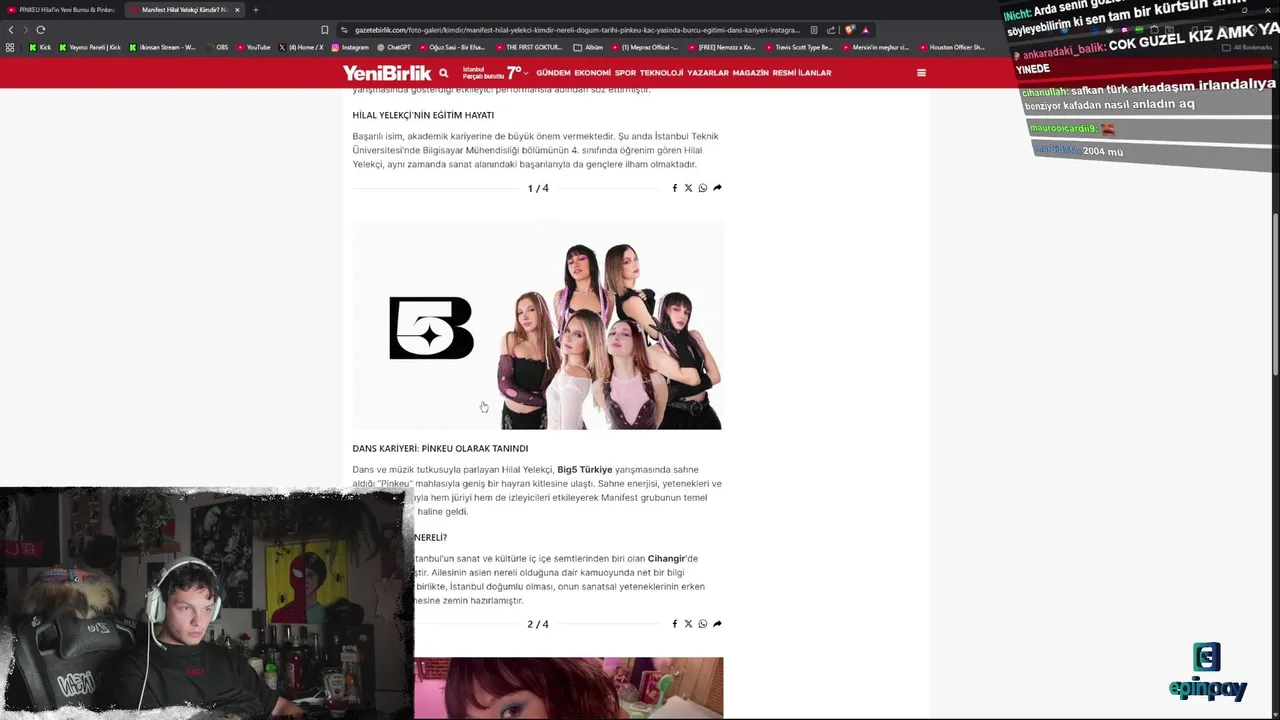Go back with browser back arrow
This screenshot has height=720, width=1280.
point(11,30)
